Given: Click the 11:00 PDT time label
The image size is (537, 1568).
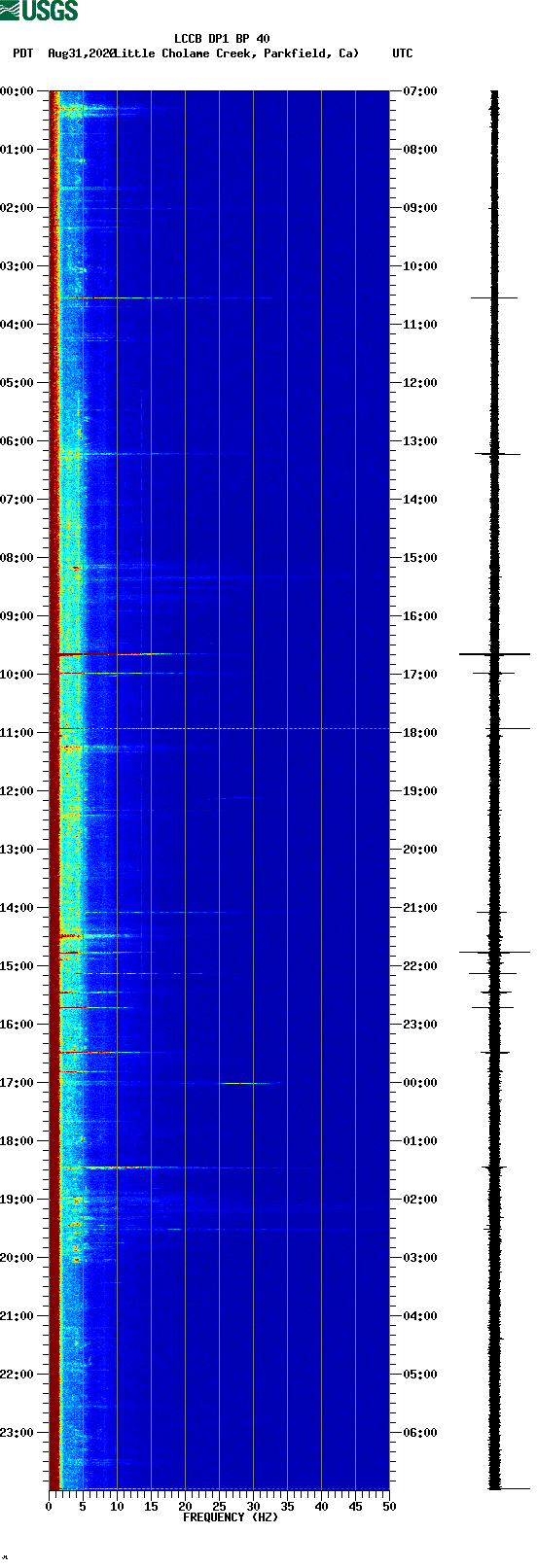Looking at the screenshot, I should pyautogui.click(x=18, y=733).
